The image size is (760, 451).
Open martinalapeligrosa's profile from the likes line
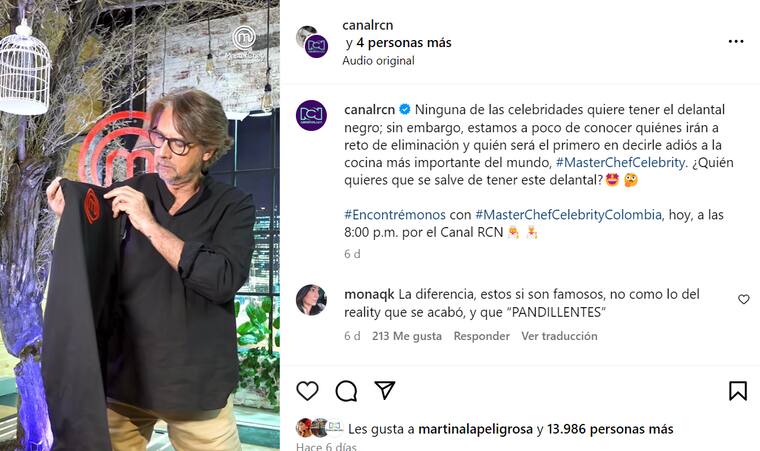tap(475, 429)
